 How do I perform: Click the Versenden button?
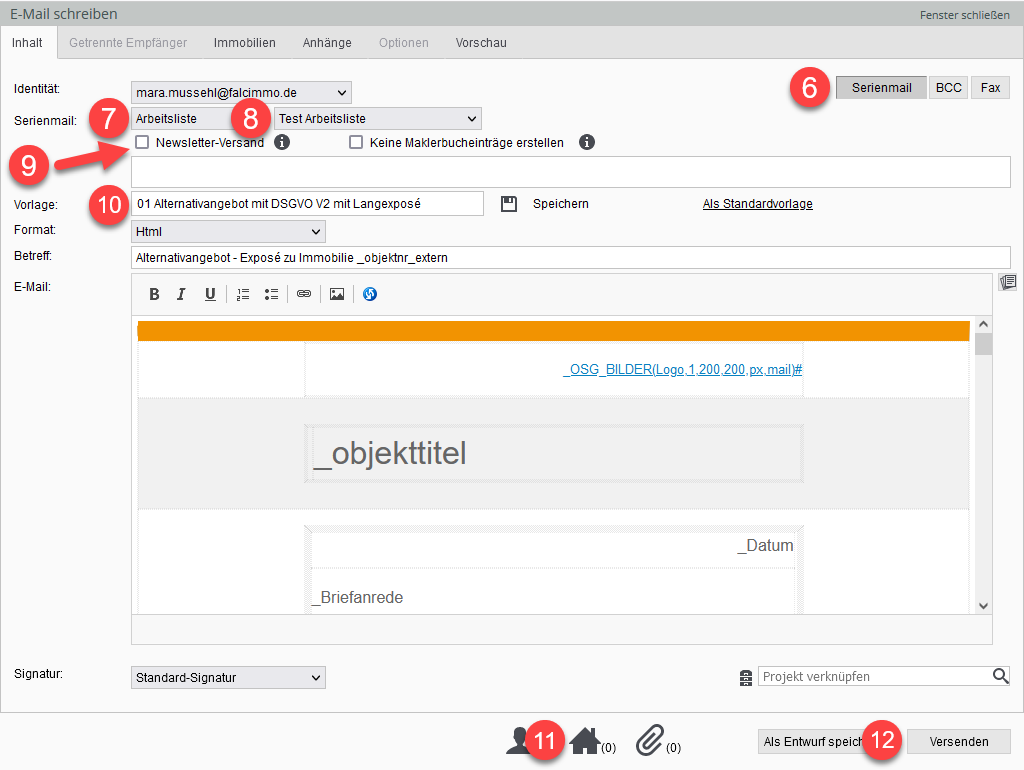958,741
